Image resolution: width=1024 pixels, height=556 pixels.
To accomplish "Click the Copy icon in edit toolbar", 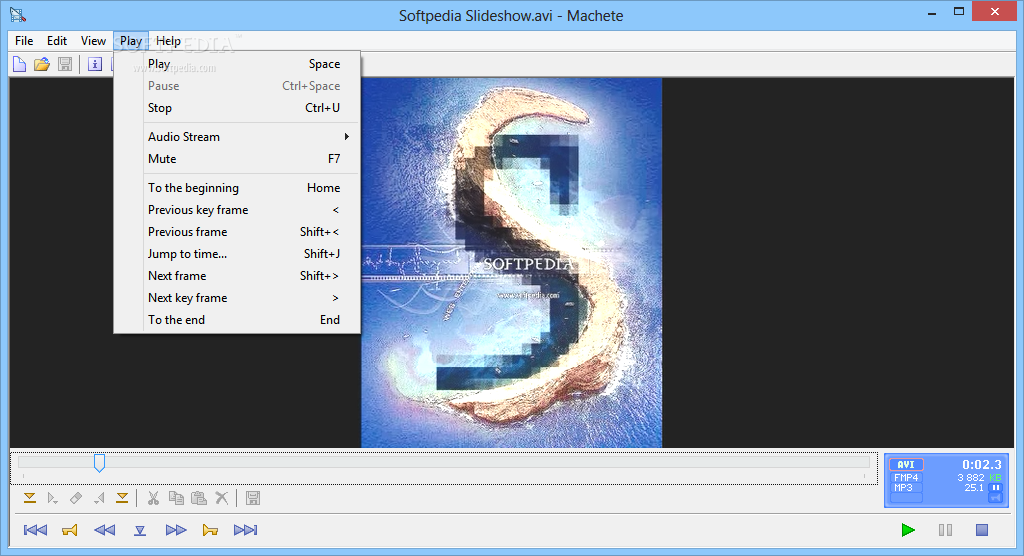I will [176, 499].
